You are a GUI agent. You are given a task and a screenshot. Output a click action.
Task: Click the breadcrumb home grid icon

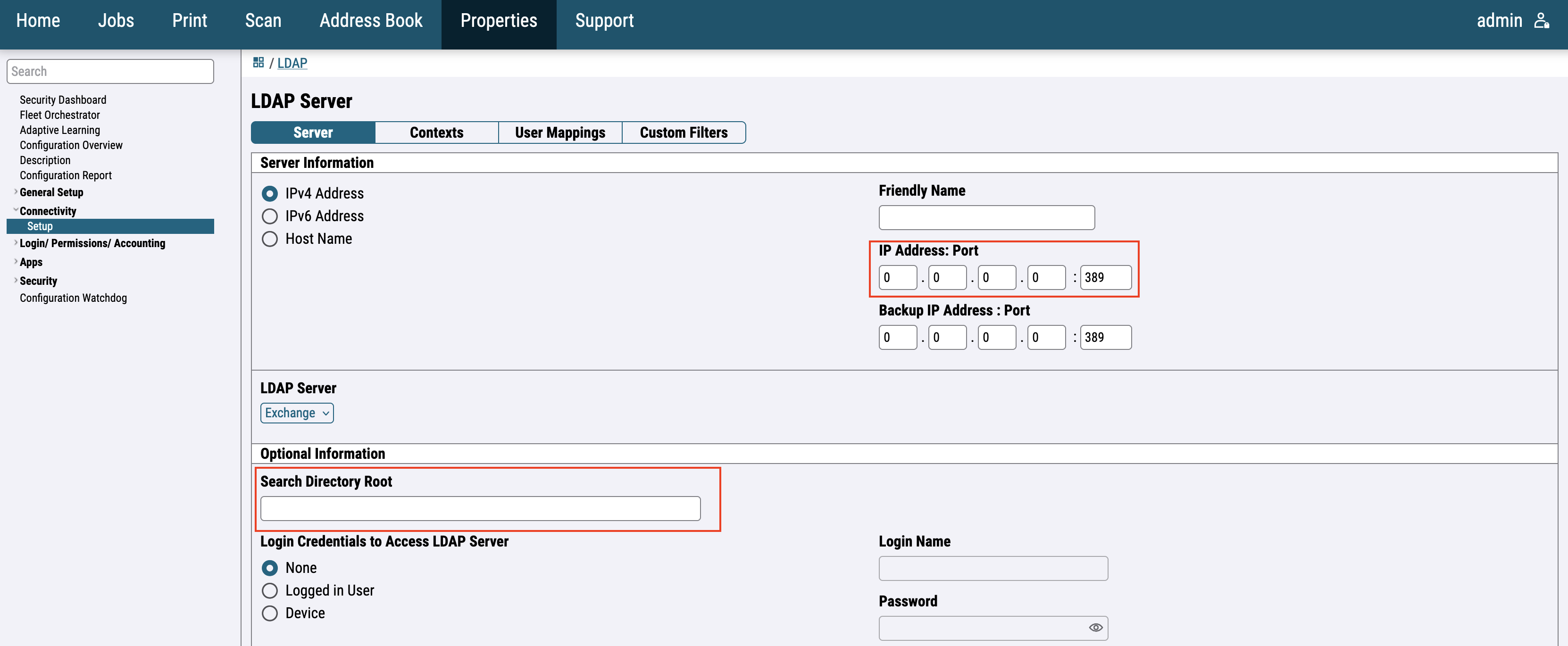point(258,63)
